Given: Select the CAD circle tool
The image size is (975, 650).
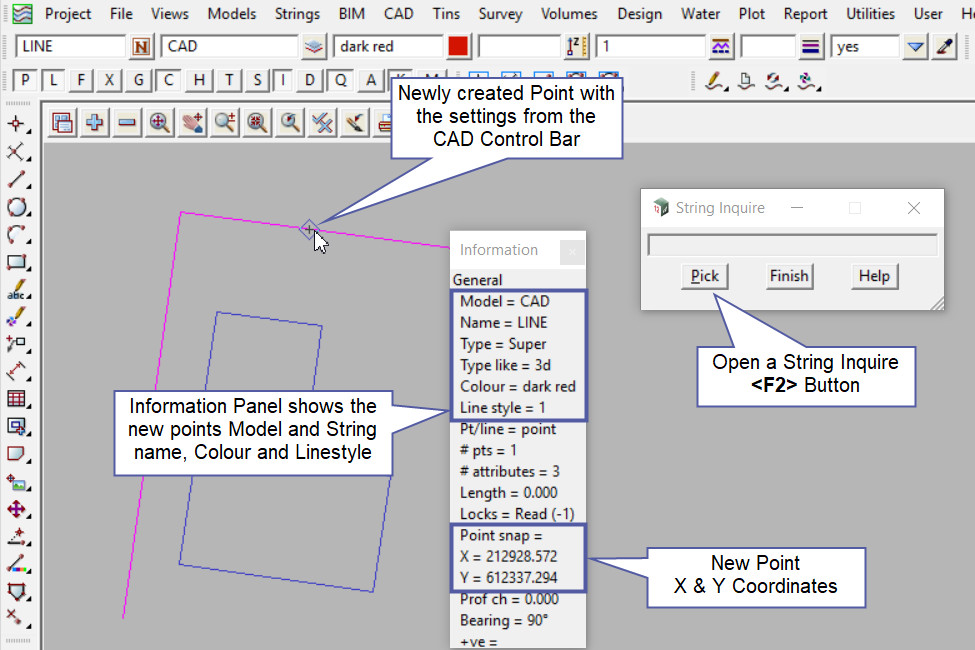Looking at the screenshot, I should coord(16,208).
